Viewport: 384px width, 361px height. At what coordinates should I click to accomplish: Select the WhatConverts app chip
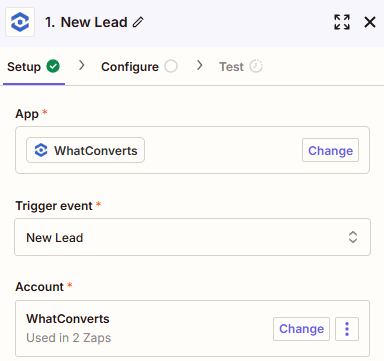[85, 150]
